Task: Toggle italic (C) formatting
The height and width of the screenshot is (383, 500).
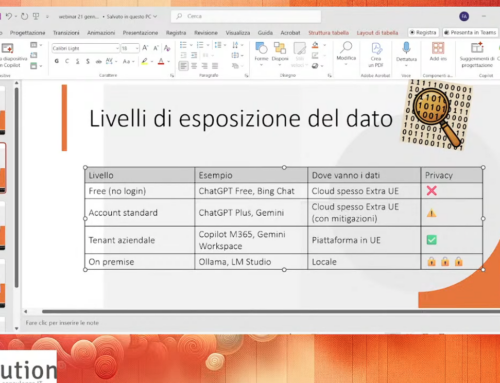Action: (67, 61)
